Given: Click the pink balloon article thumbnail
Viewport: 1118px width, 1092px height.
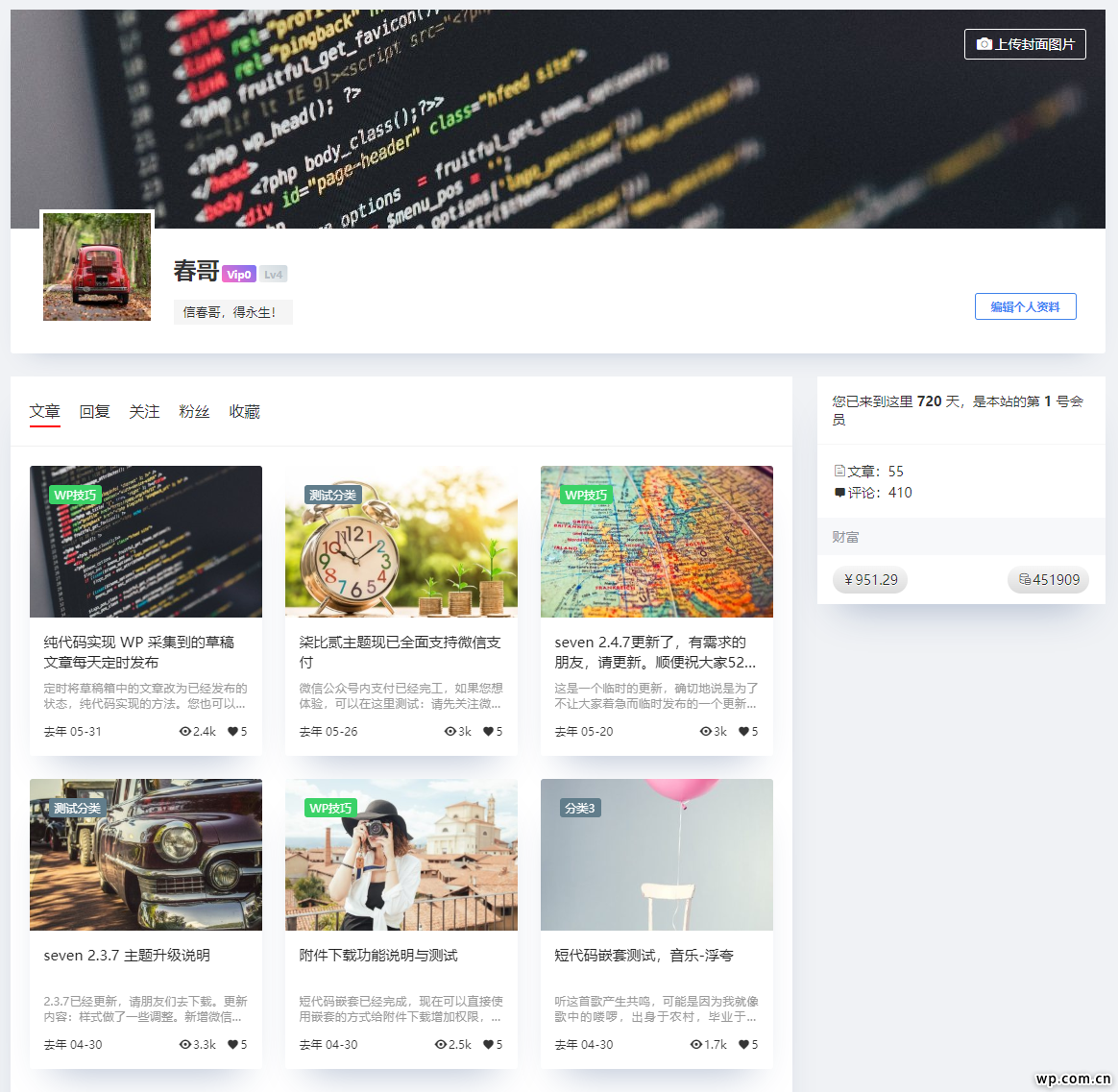Looking at the screenshot, I should click(657, 855).
